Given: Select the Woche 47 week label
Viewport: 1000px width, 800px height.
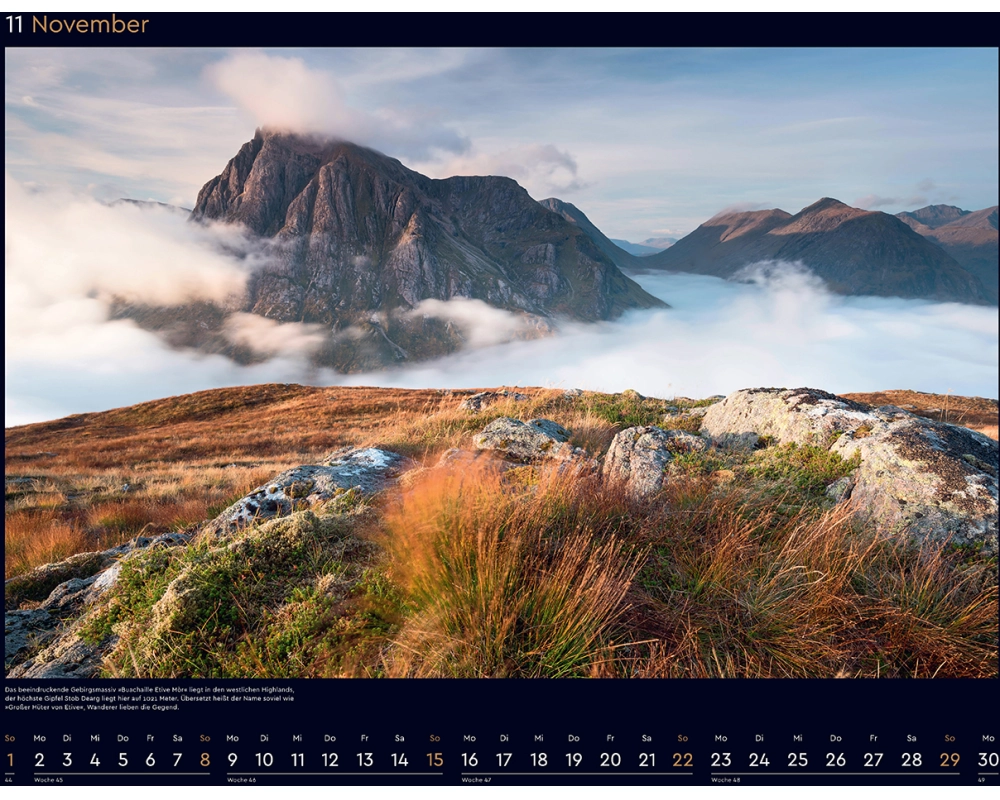Looking at the screenshot, I should point(478,780).
